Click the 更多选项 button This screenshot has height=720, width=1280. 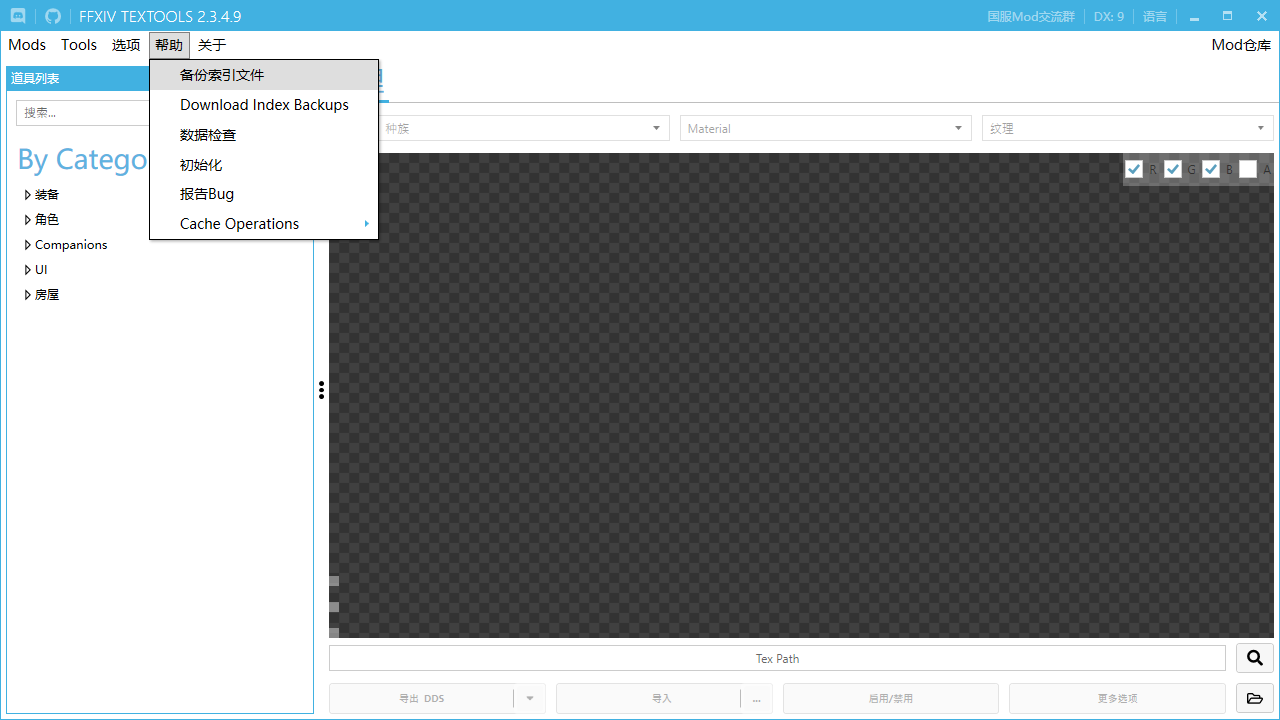[x=1117, y=698]
